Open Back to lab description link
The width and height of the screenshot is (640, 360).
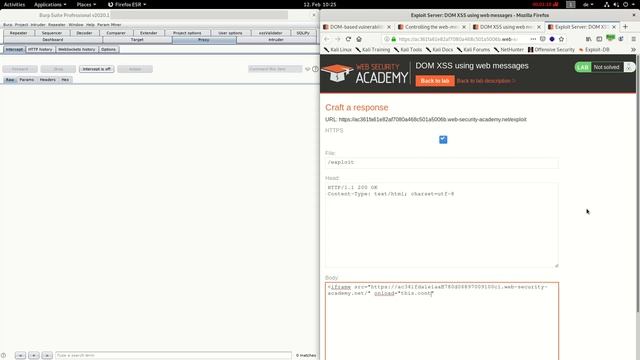coord(486,81)
